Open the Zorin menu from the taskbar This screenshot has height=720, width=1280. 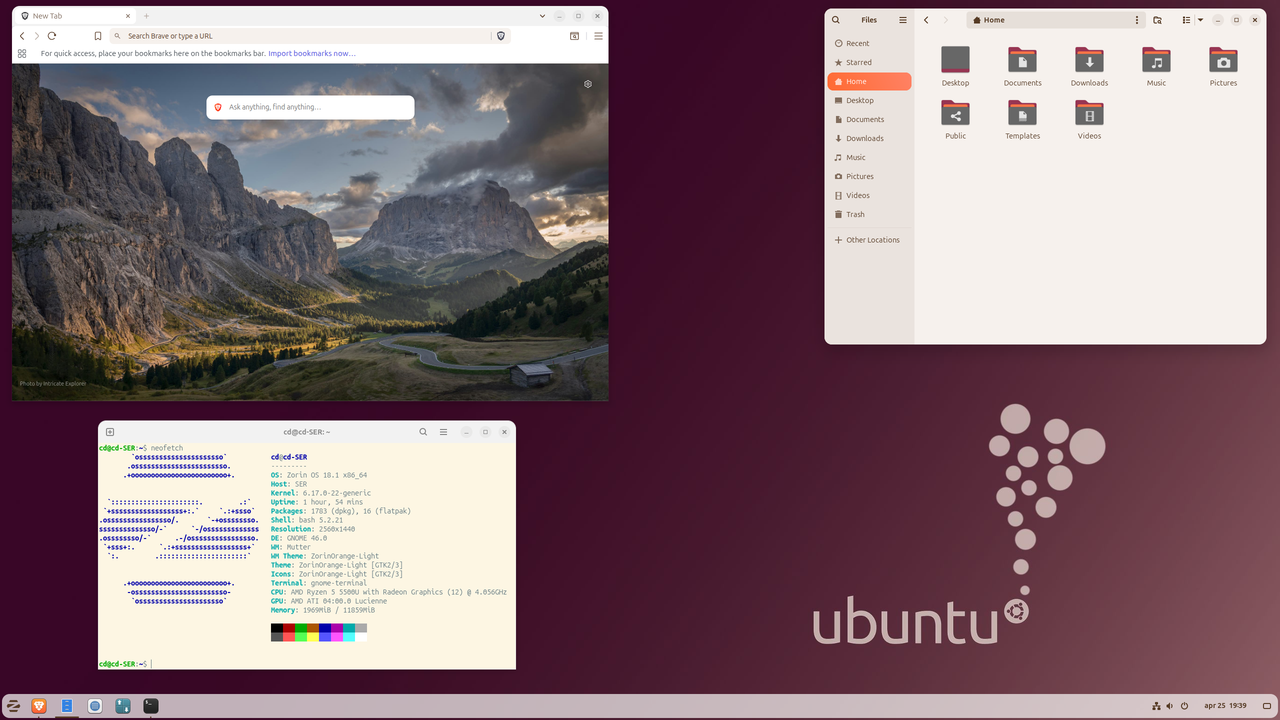(12, 706)
